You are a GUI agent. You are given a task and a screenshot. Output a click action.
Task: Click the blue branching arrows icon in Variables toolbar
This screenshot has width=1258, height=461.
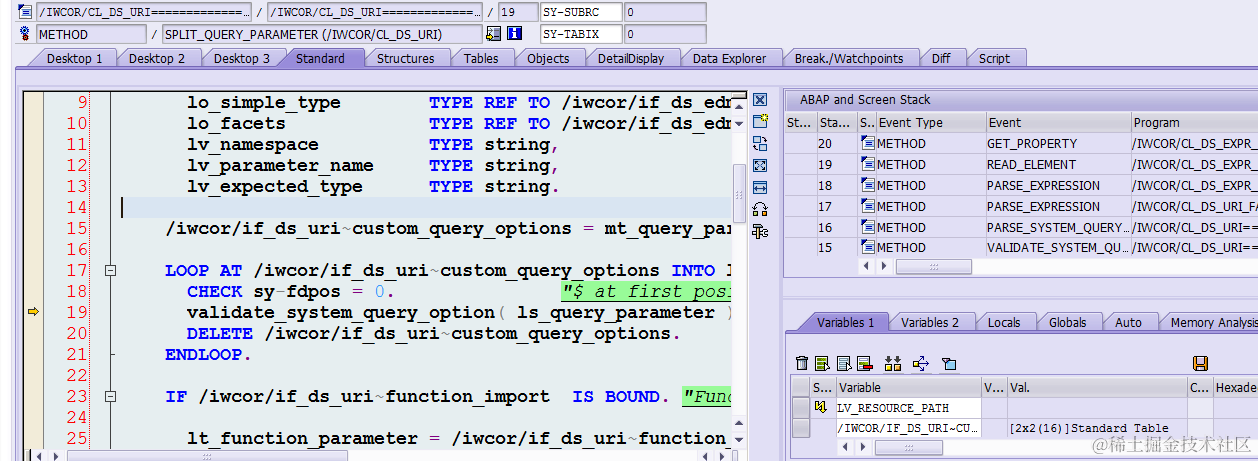pos(921,363)
